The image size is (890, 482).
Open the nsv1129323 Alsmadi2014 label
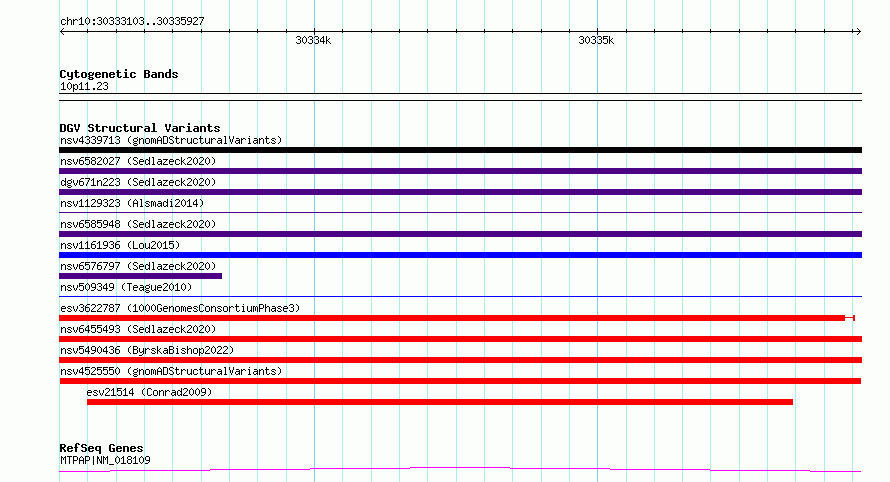(132, 203)
